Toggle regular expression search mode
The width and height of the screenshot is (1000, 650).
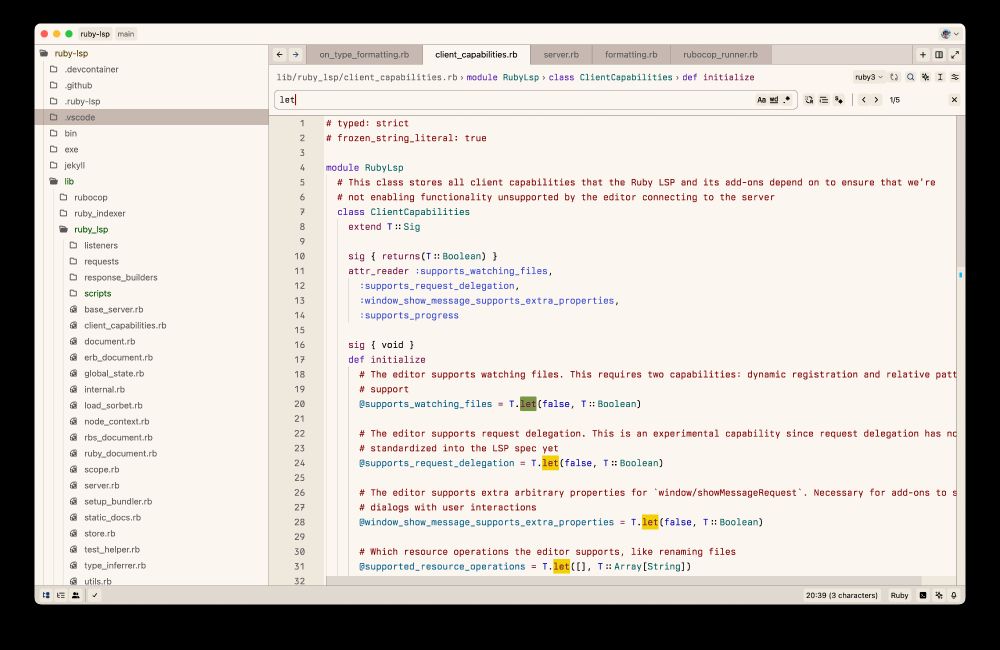tap(786, 99)
